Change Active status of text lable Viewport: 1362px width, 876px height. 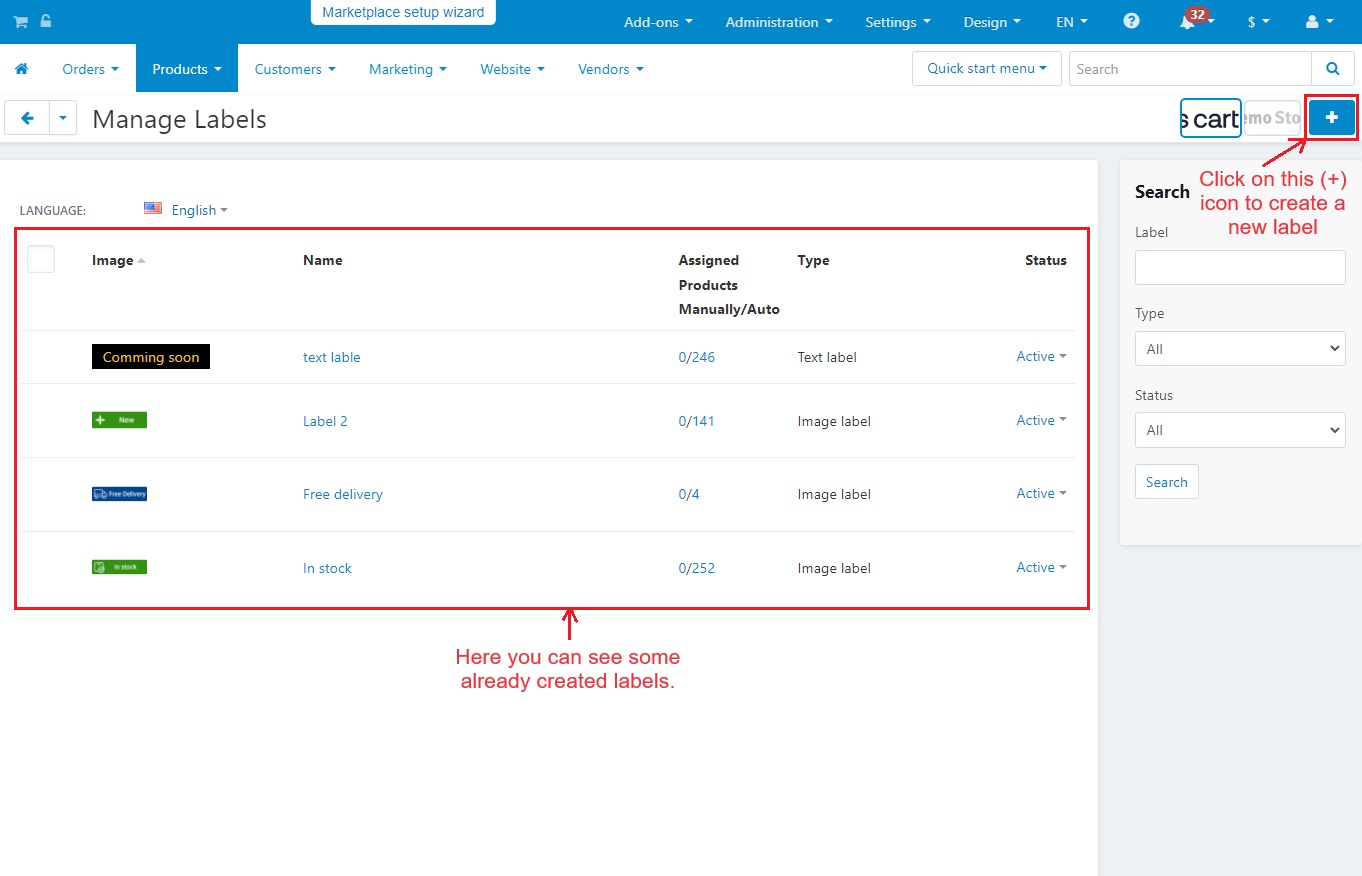pyautogui.click(x=1041, y=356)
